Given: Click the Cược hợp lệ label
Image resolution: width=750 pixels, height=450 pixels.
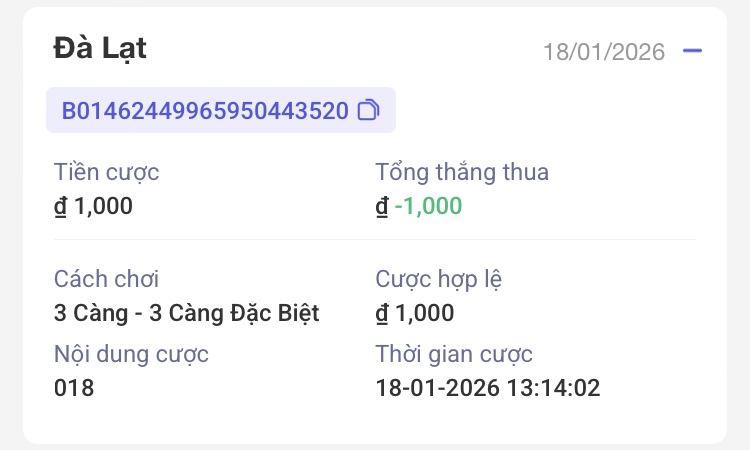Looking at the screenshot, I should click(x=439, y=279).
